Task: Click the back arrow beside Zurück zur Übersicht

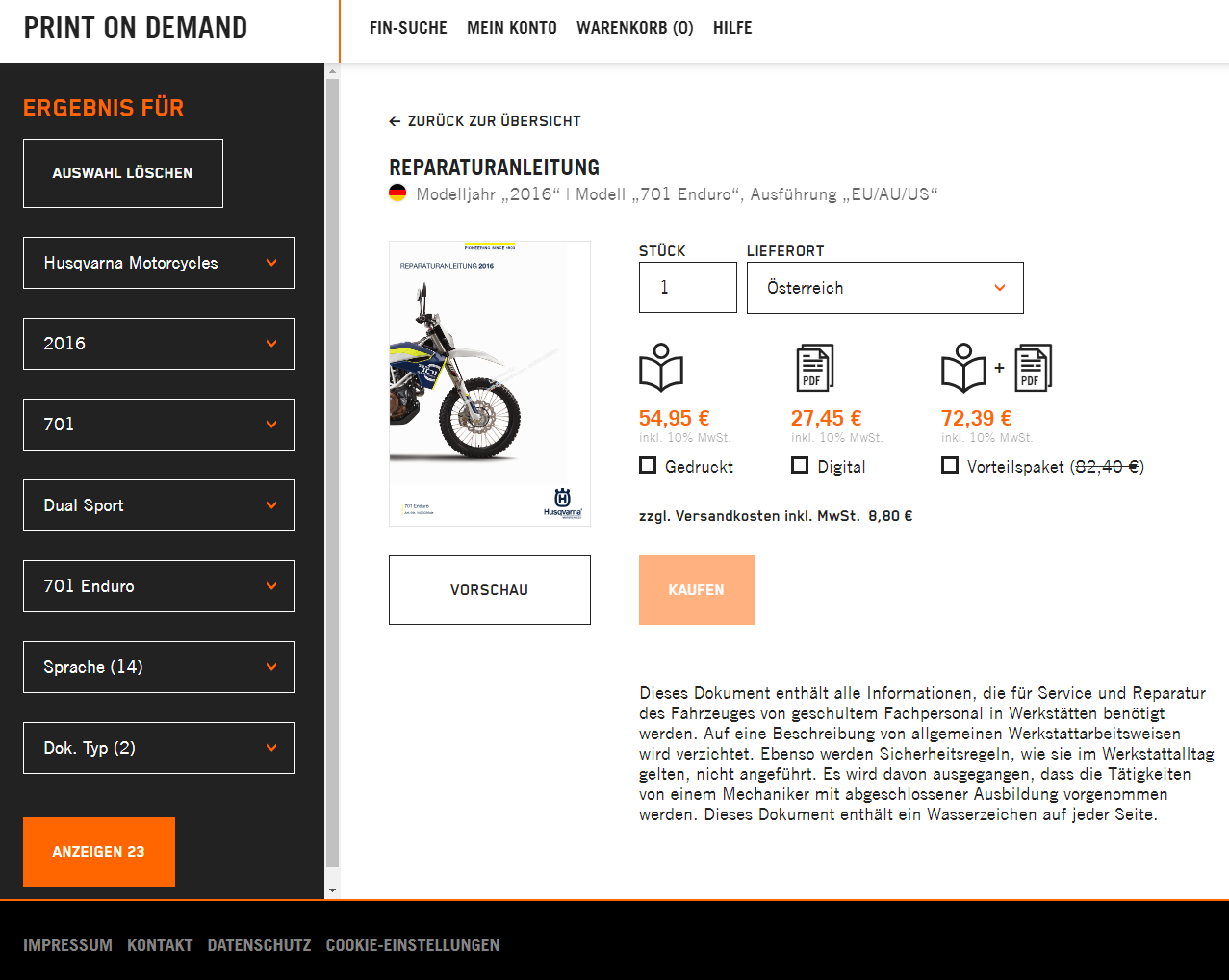Action: pyautogui.click(x=395, y=121)
